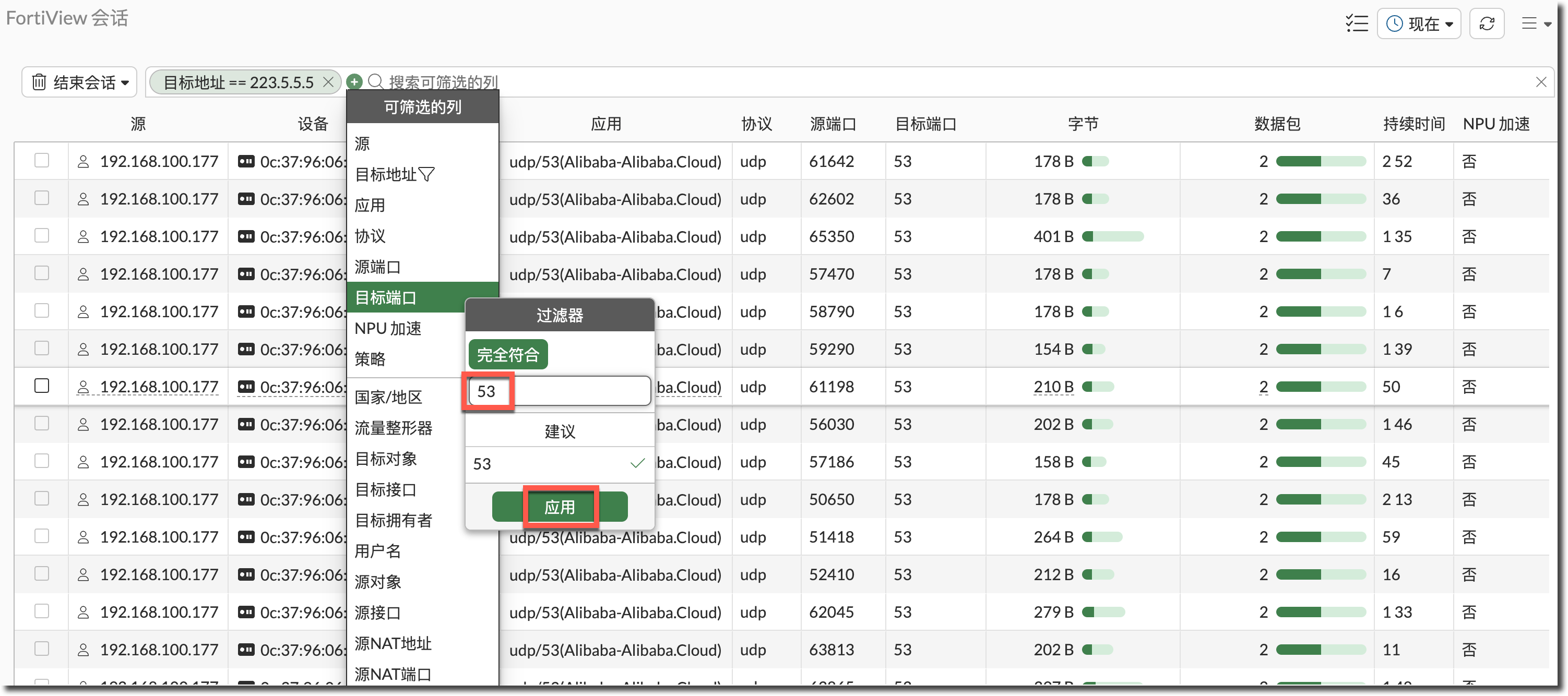
Task: Click the user icon in the first source row
Action: click(84, 161)
